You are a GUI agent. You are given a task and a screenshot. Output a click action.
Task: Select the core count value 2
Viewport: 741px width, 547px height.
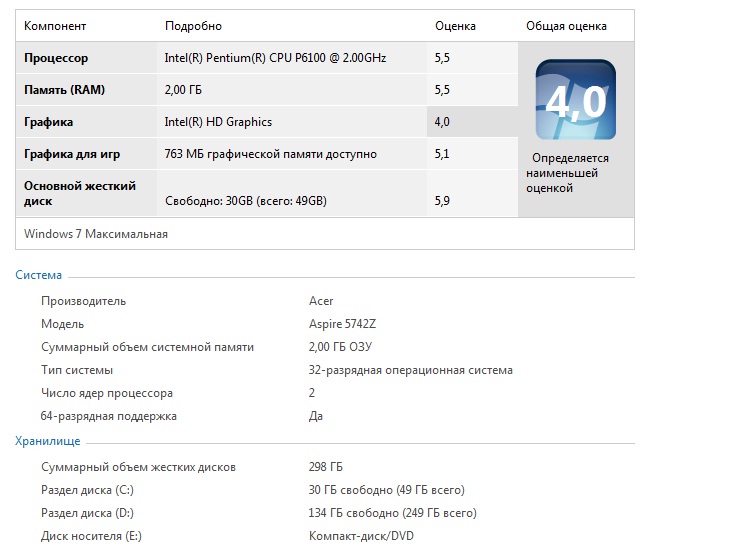click(311, 393)
